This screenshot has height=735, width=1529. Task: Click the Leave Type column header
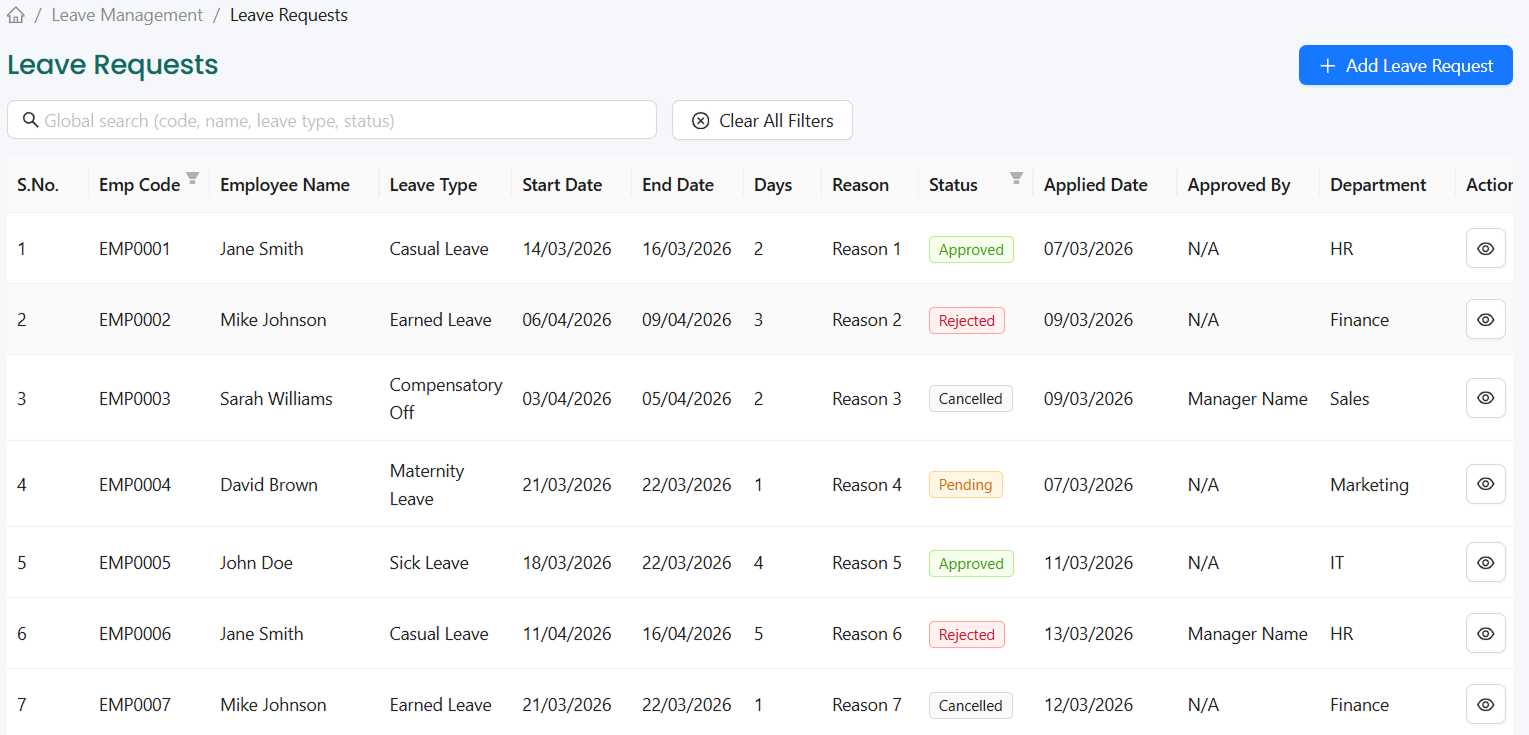pos(433,185)
